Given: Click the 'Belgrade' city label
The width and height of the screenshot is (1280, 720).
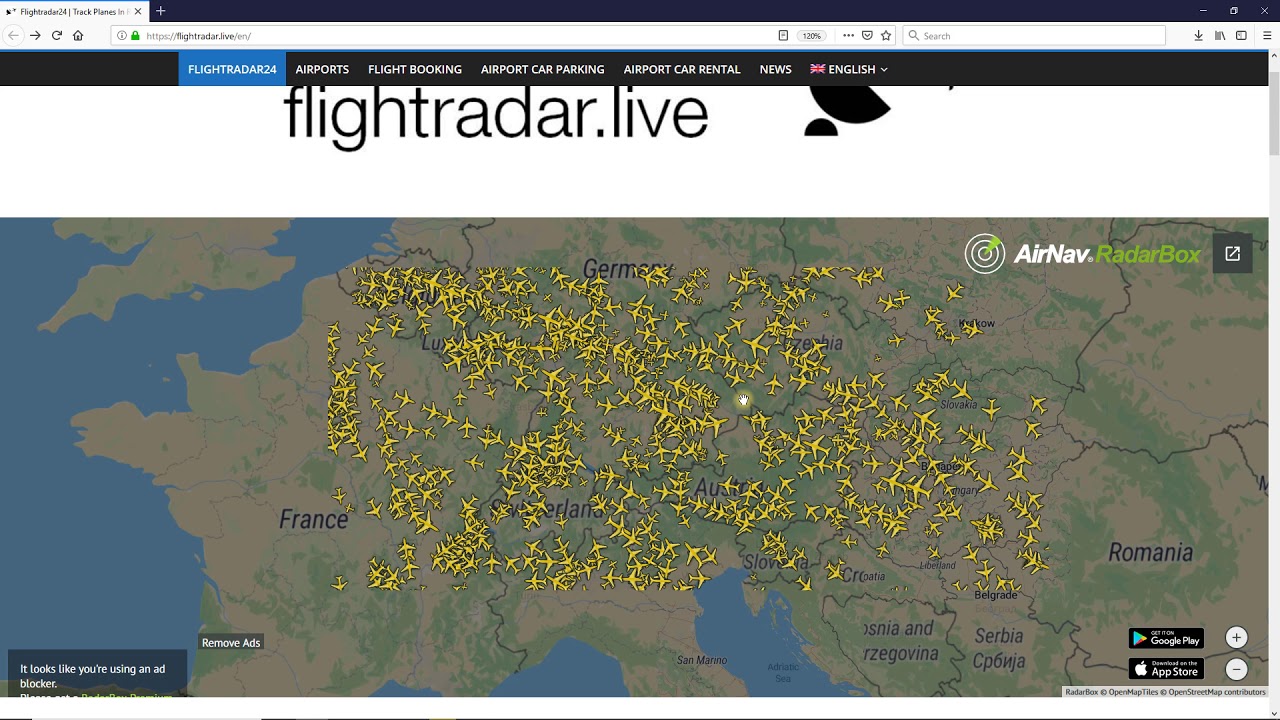Looking at the screenshot, I should 996,595.
